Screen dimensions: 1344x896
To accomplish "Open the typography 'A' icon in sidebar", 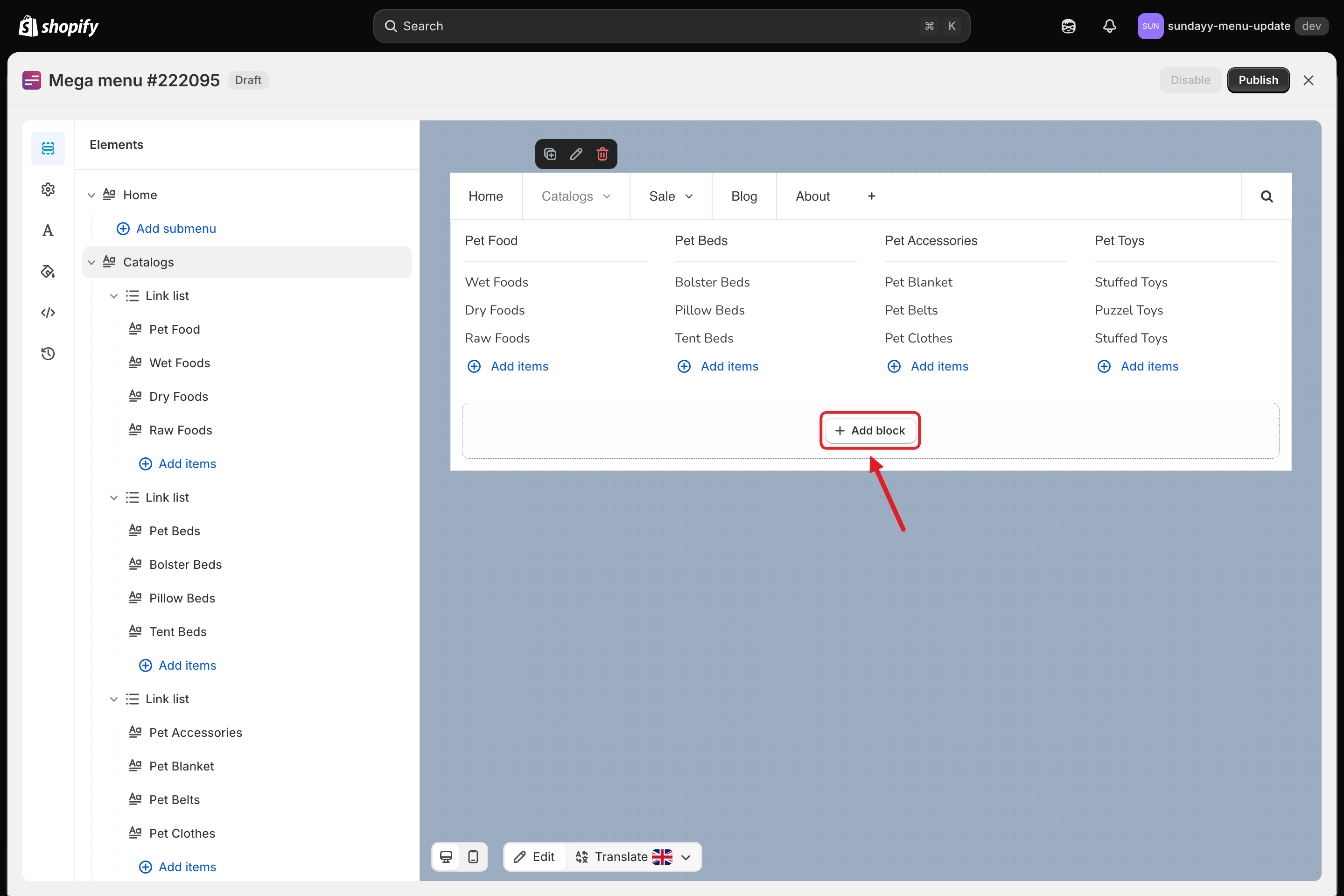I will (48, 230).
